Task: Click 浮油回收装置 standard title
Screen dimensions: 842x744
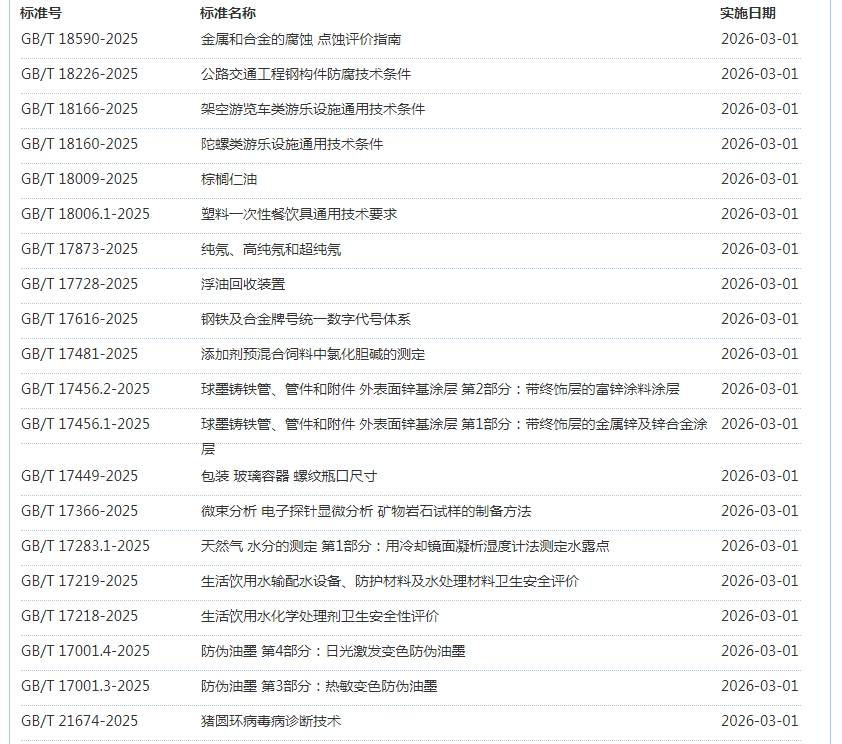Action: [243, 284]
